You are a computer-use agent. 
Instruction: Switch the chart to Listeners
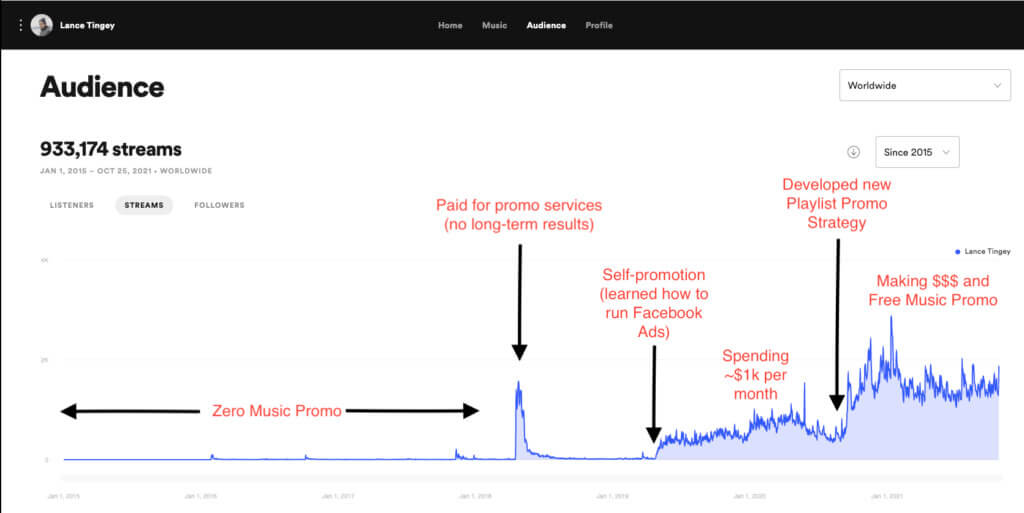pos(72,205)
